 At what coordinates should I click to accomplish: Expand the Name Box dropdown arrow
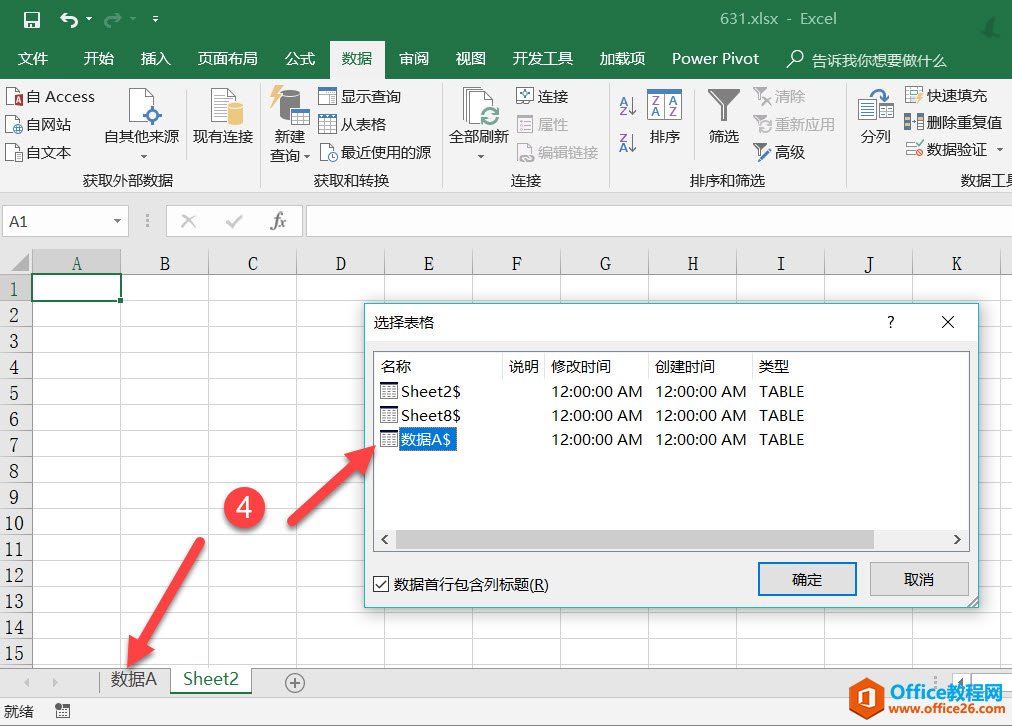tap(118, 221)
